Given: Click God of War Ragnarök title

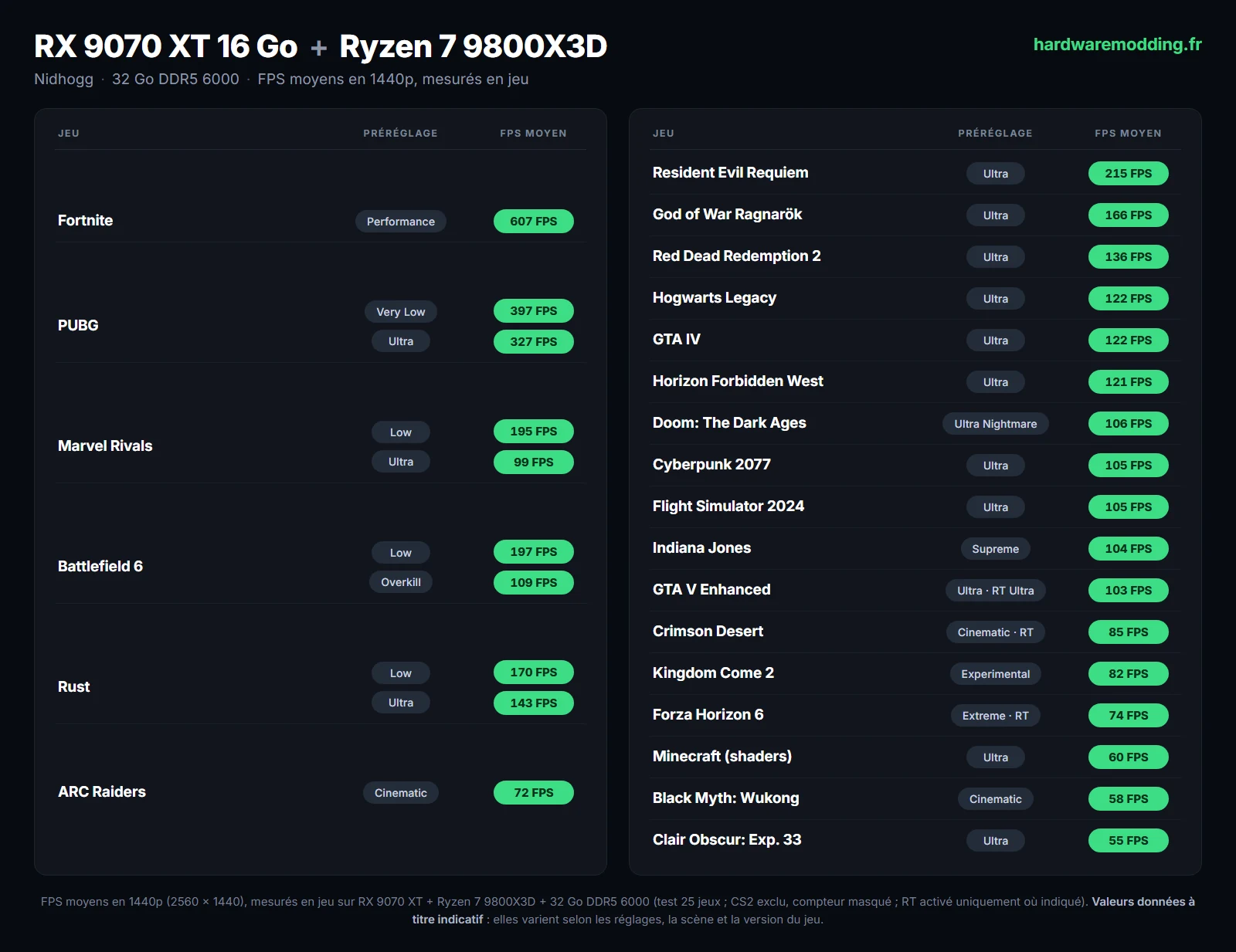Looking at the screenshot, I should pos(728,215).
